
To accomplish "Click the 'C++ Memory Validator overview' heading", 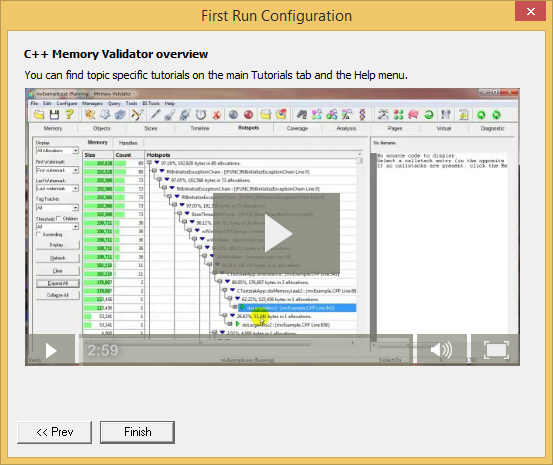I will click(x=116, y=54).
